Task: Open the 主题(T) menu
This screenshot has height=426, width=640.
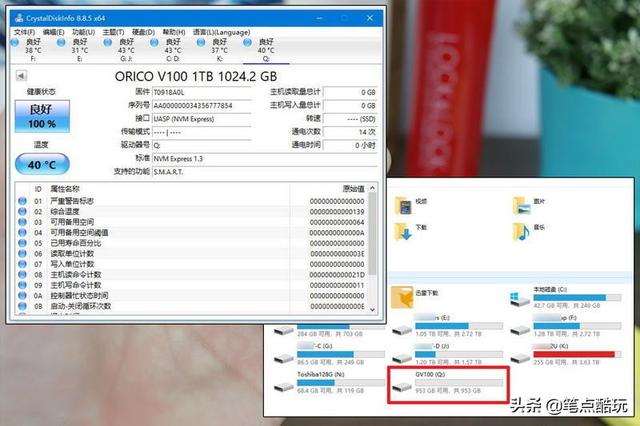Action: (x=113, y=32)
